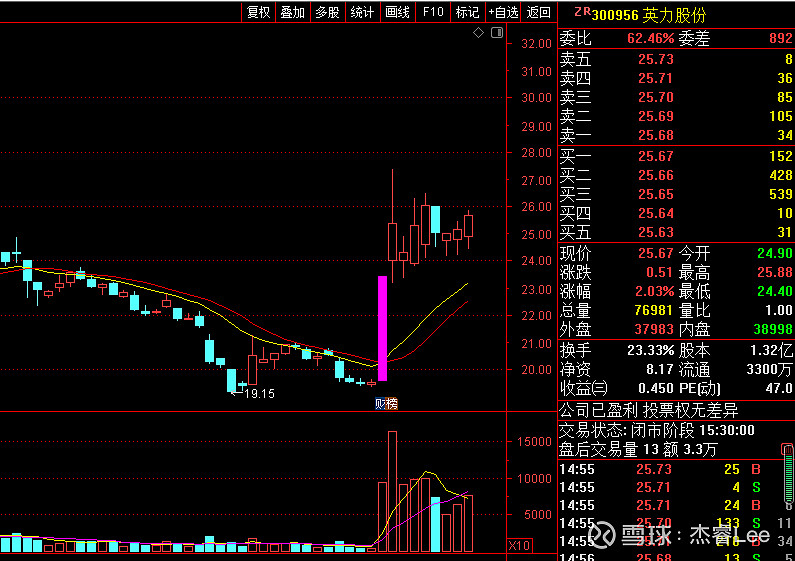Toggle the panel layout icon near price axis
Screen dimensions: 795x561
click(497, 33)
